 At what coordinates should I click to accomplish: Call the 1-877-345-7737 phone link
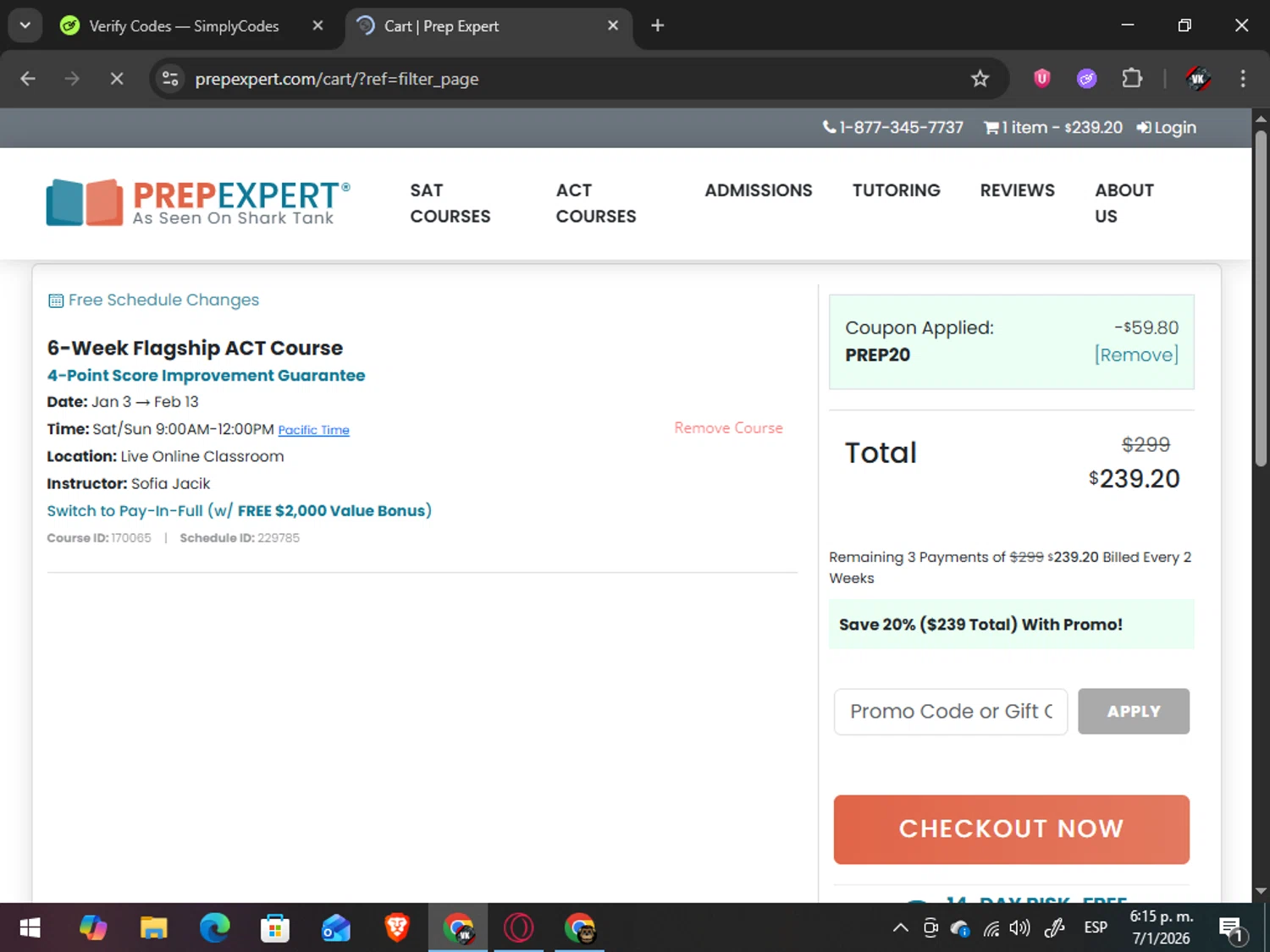click(893, 127)
